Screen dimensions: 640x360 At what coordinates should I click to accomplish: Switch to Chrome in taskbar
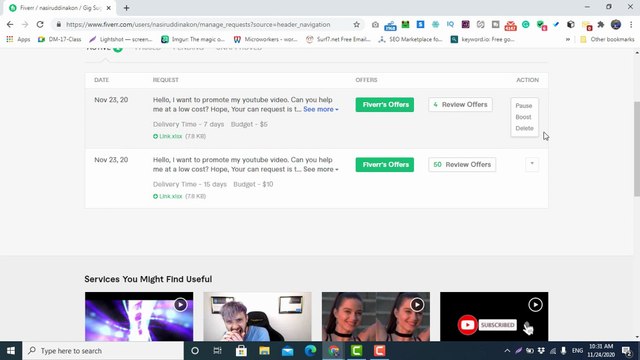333,351
